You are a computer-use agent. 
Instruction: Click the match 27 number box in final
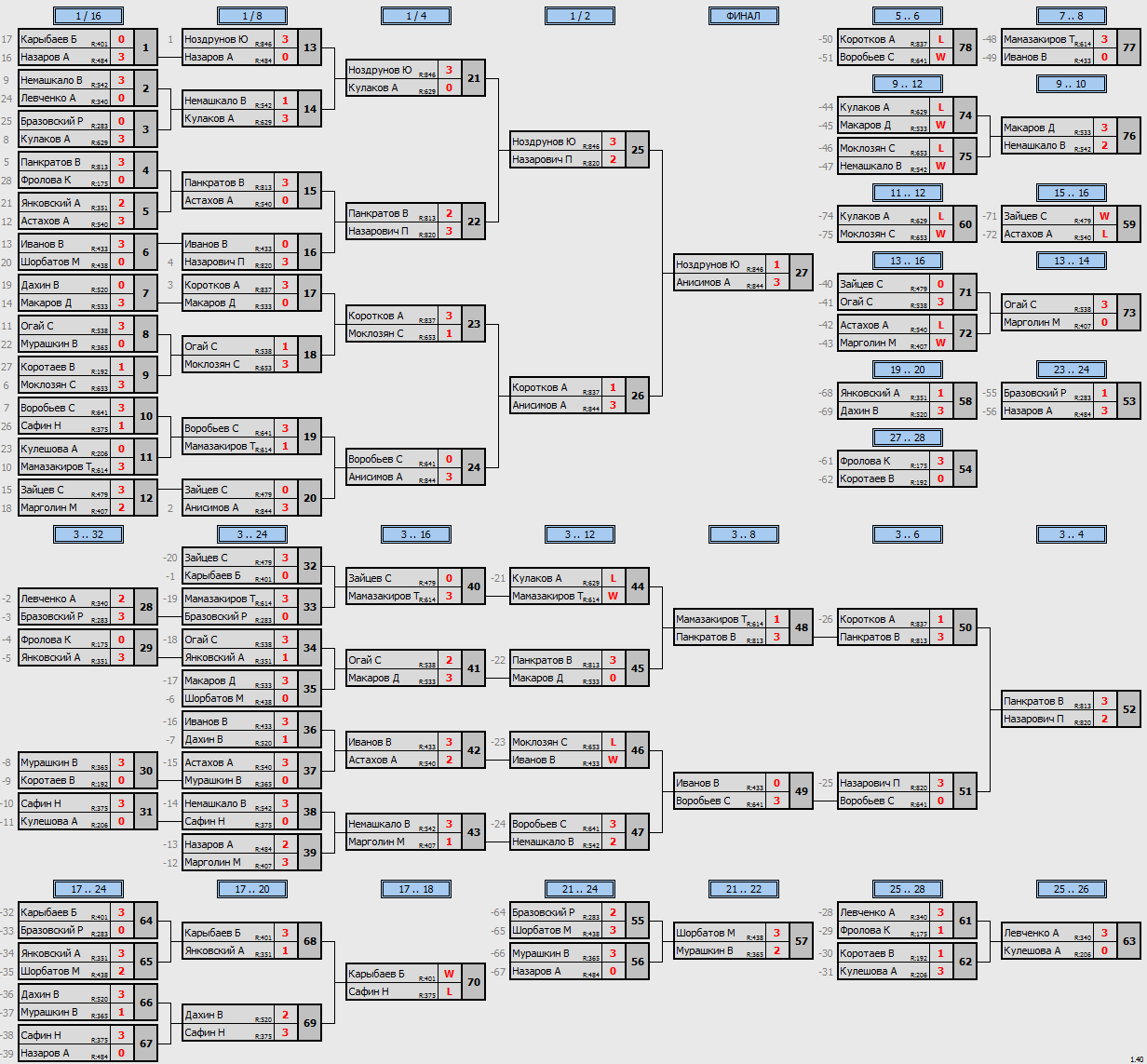[x=802, y=273]
